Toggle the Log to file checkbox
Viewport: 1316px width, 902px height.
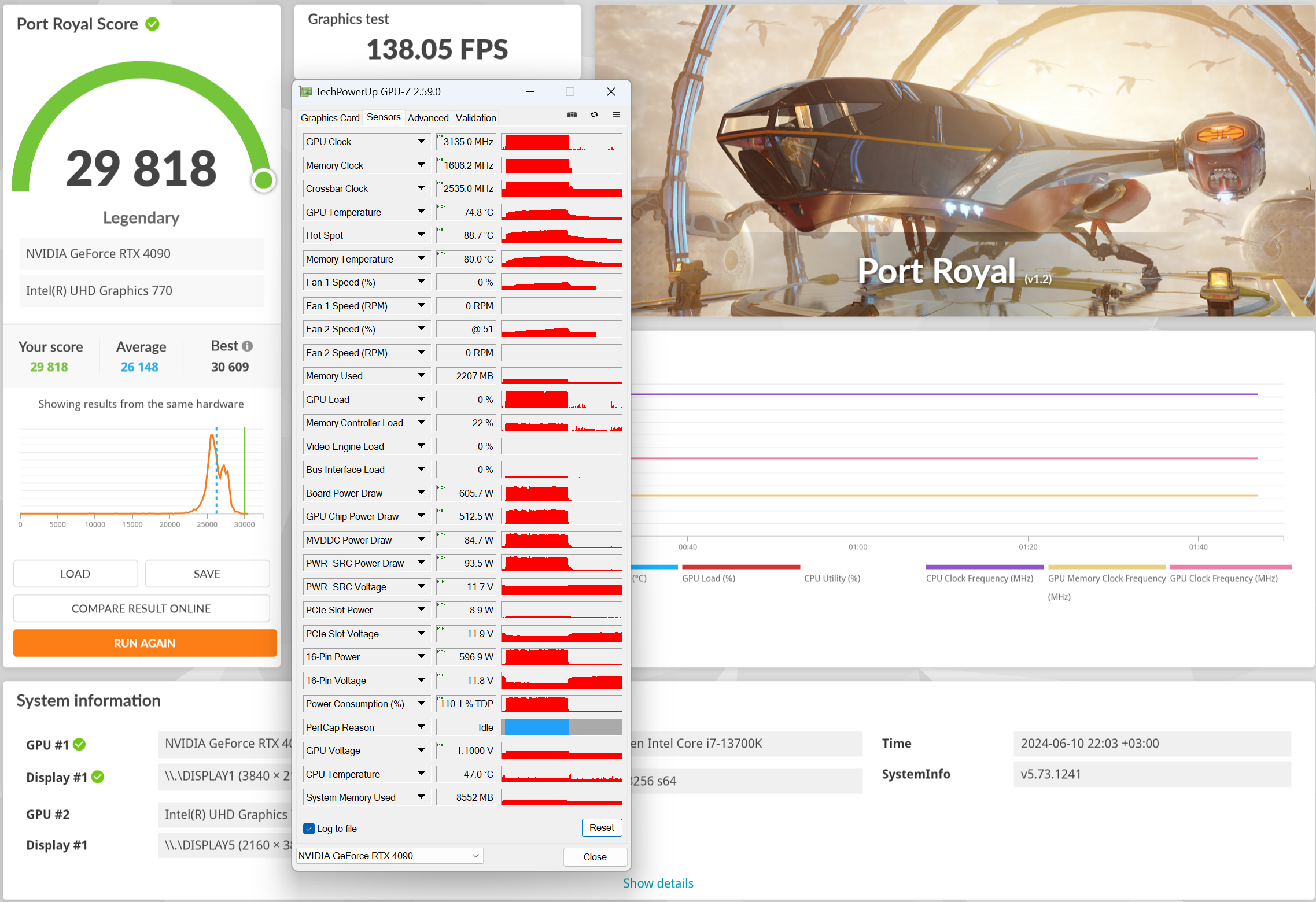309,829
